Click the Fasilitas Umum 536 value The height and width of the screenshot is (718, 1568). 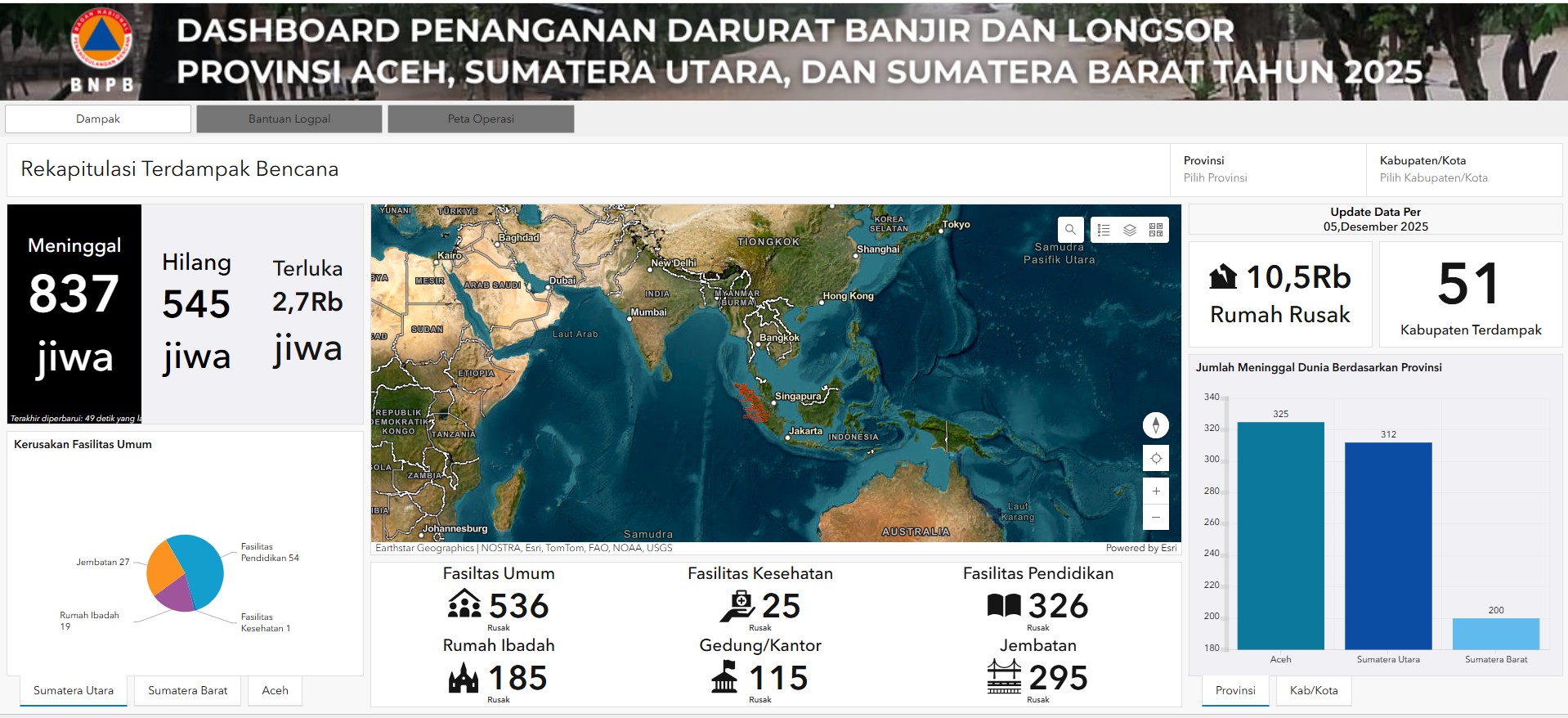coord(518,606)
